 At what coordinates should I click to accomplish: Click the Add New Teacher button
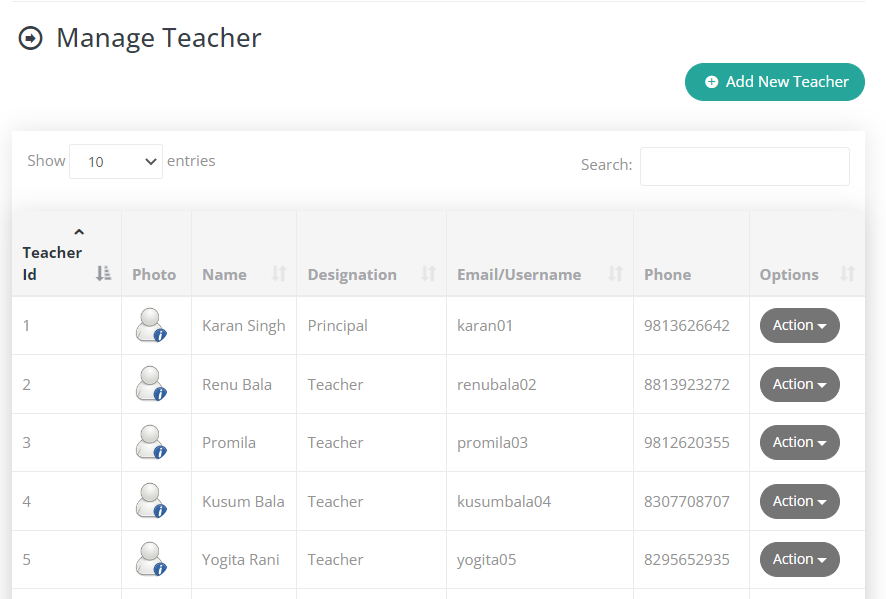click(x=775, y=82)
